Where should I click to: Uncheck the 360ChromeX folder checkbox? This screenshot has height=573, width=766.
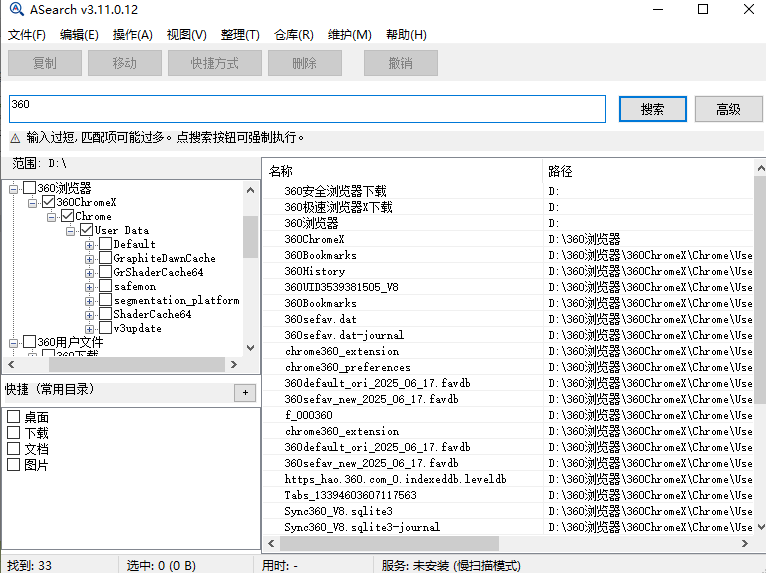point(48,202)
